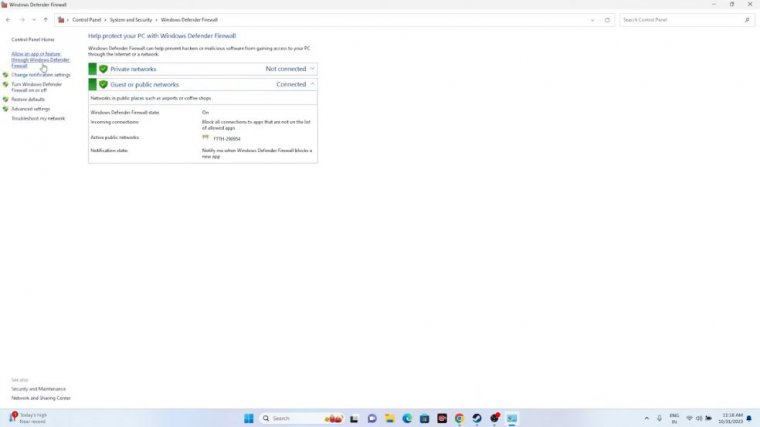Click the Windows Start button on the taskbar
Screen dimensions: 760x427
pyautogui.click(x=248, y=418)
